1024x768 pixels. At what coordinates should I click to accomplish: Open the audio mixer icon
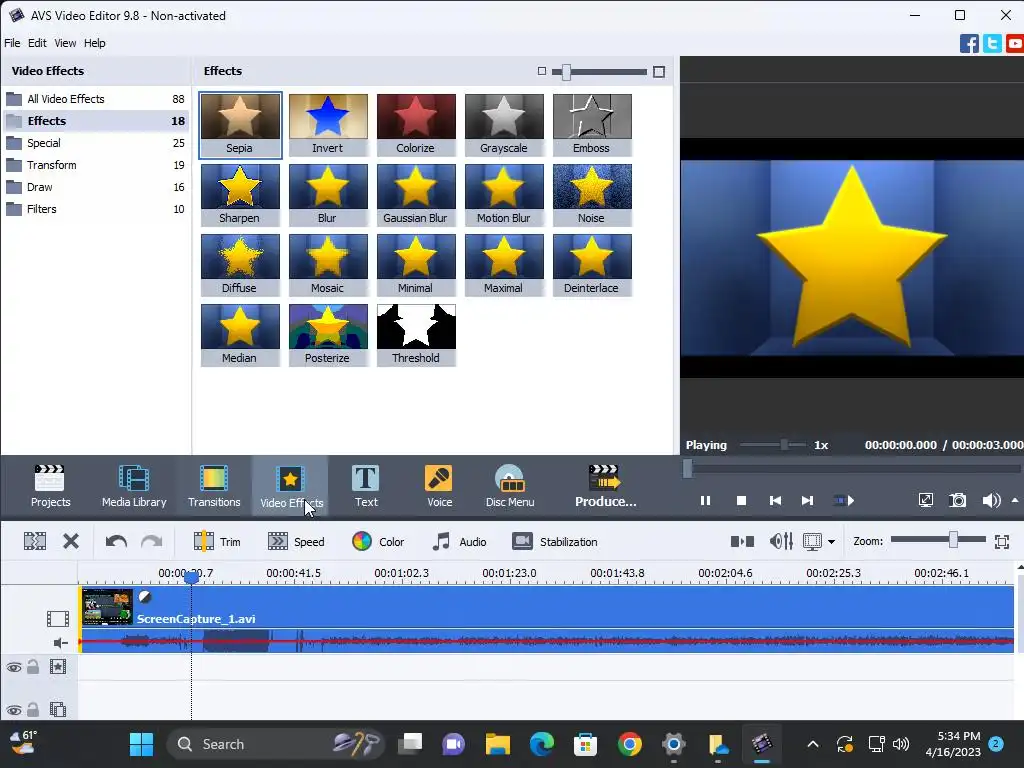[x=781, y=541]
